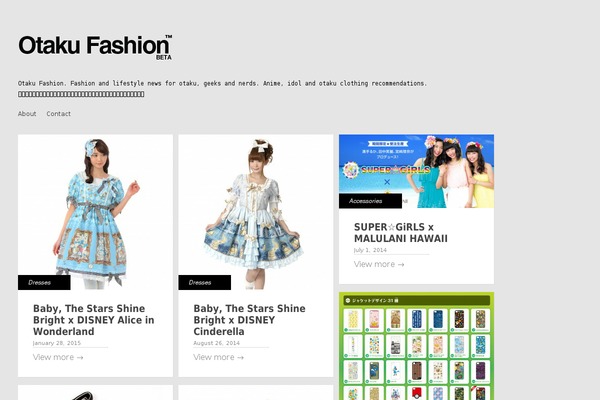This screenshot has height=400, width=600.
Task: Open the About page
Action: coord(27,114)
